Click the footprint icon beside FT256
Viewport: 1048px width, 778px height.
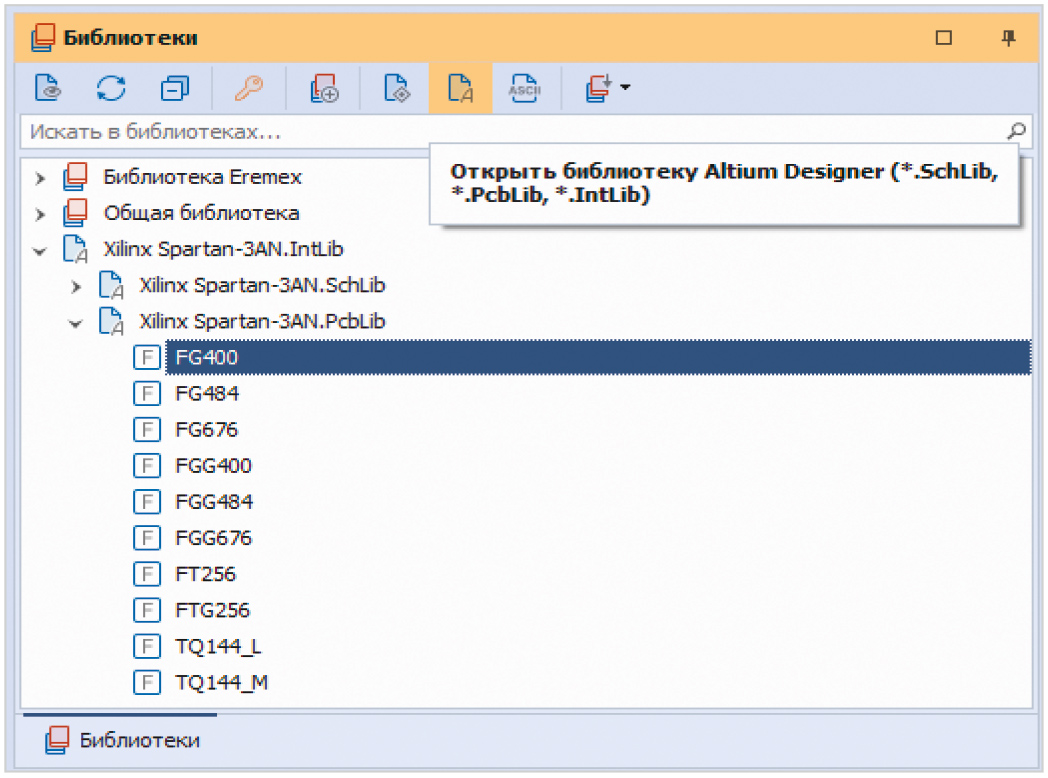pyautogui.click(x=147, y=573)
